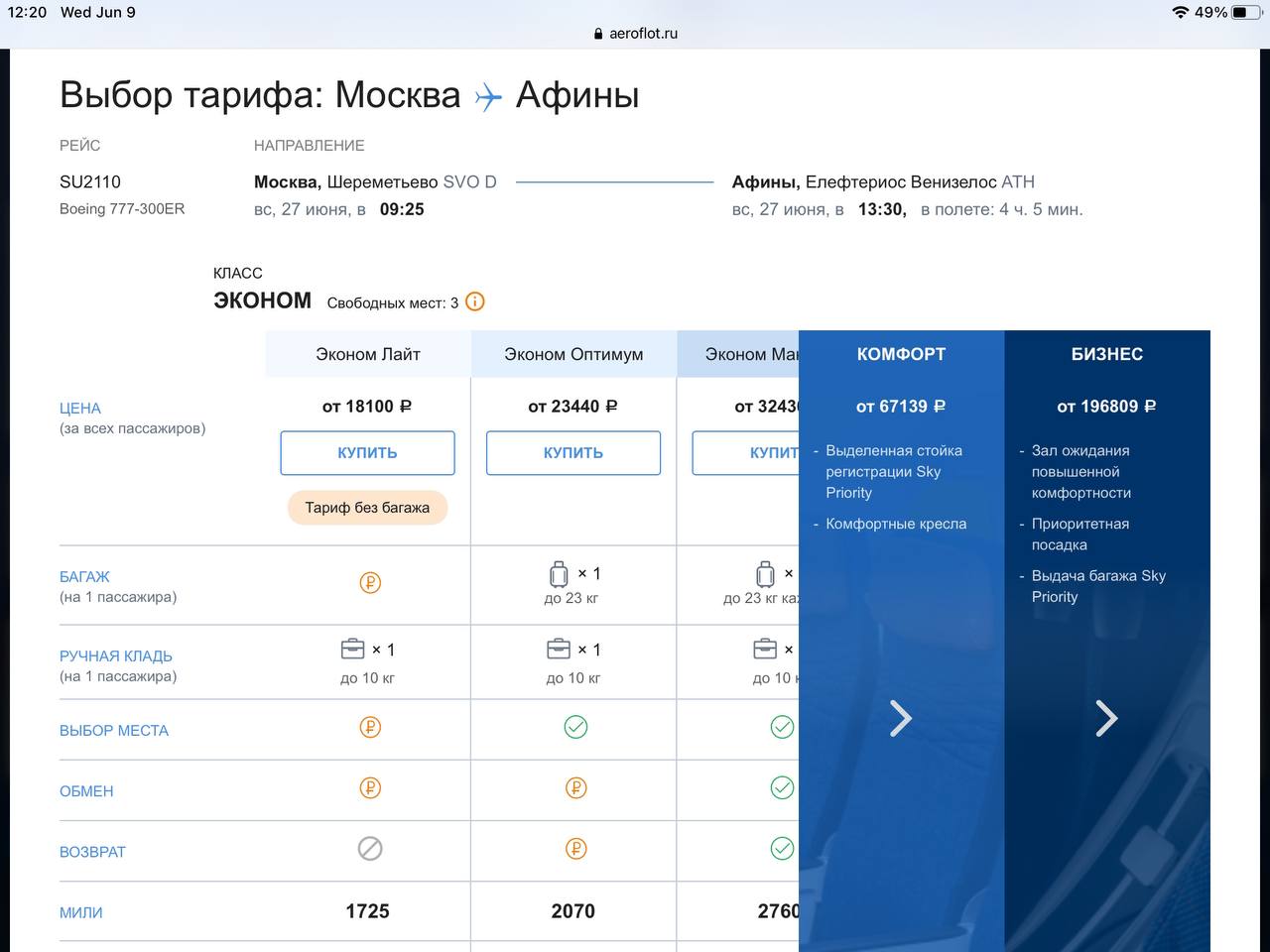Click the Boeing 777-300ER aircraft text
Screen dimensions: 1270x952
point(122,209)
